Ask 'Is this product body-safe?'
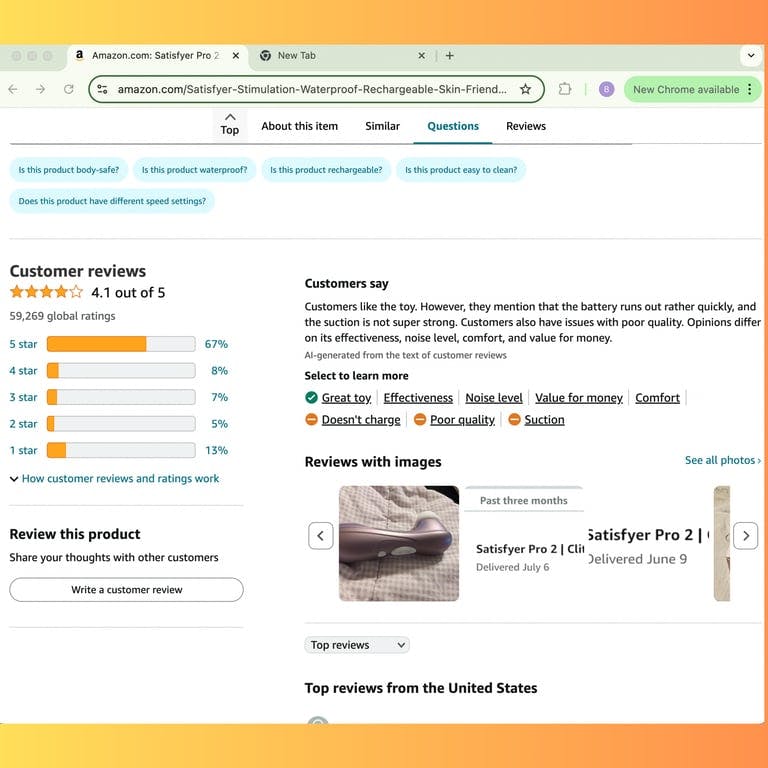The image size is (768, 768). pos(69,170)
